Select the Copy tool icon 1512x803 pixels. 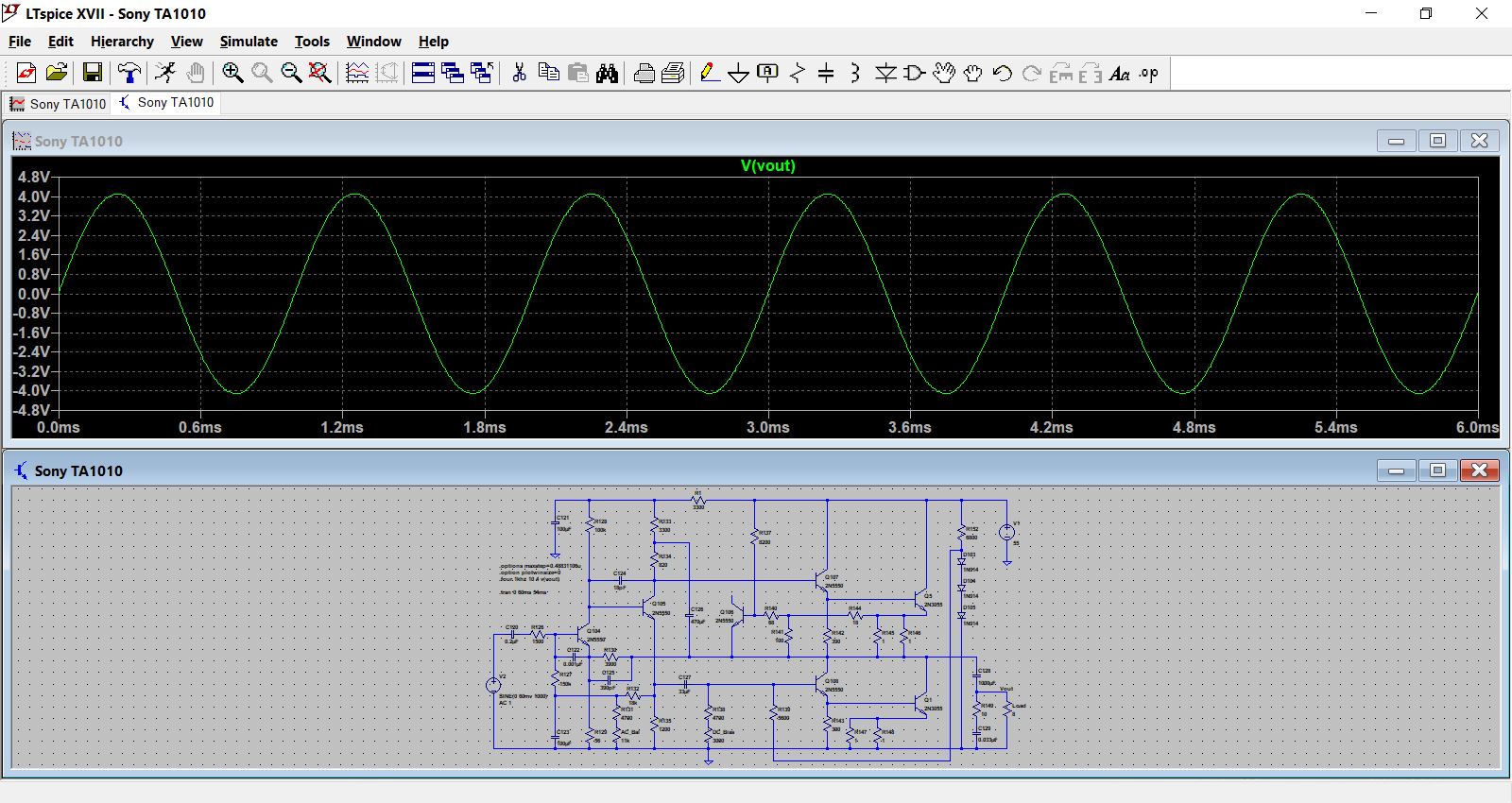click(548, 73)
